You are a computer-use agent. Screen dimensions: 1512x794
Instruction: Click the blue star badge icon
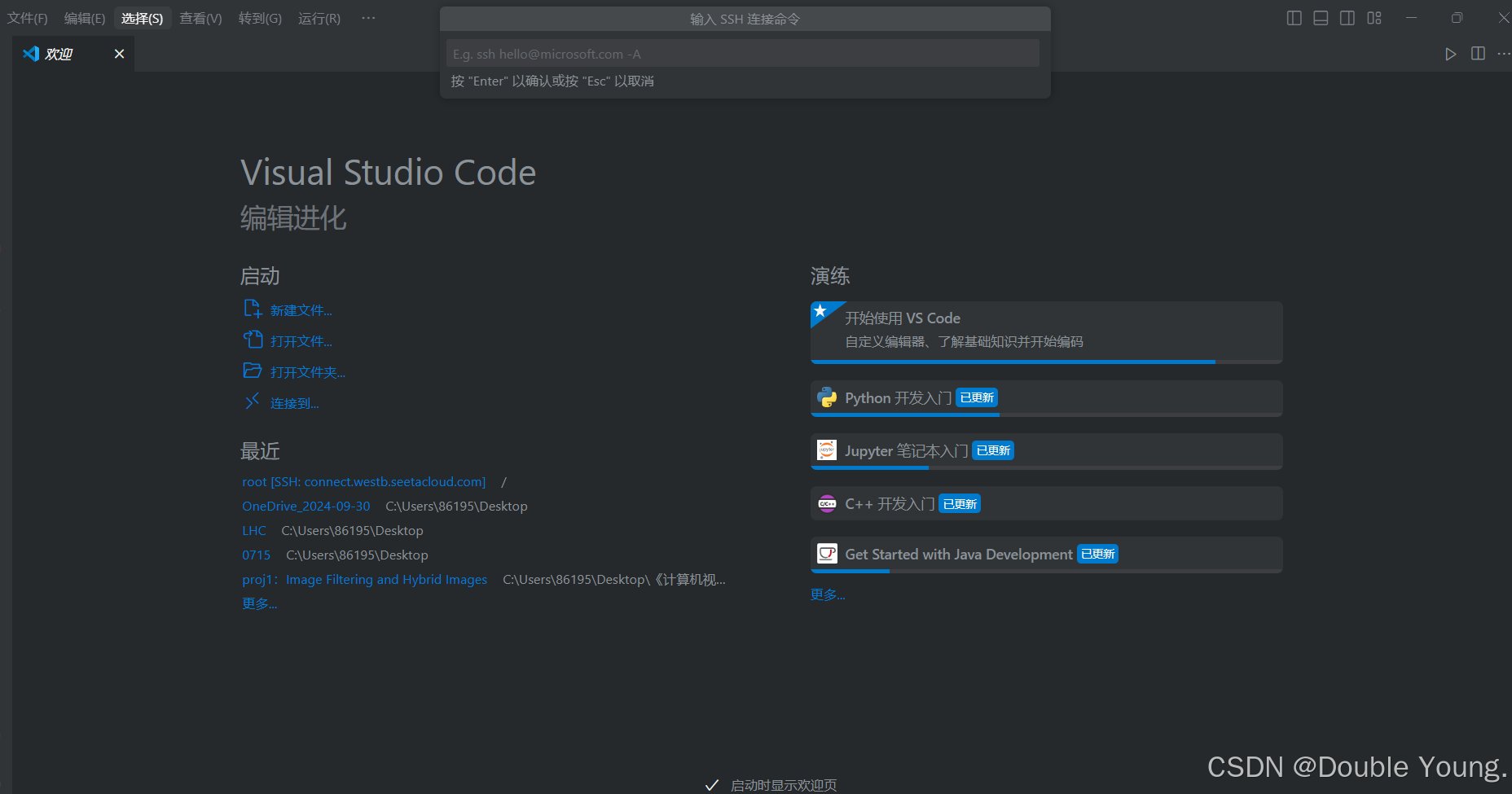[821, 311]
